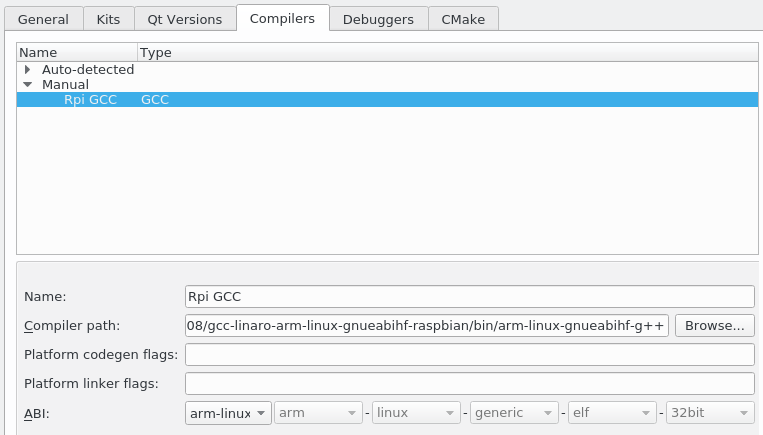Screen dimensions: 763x435
Task: Collapse the Manual compilers group
Action: 28,85
